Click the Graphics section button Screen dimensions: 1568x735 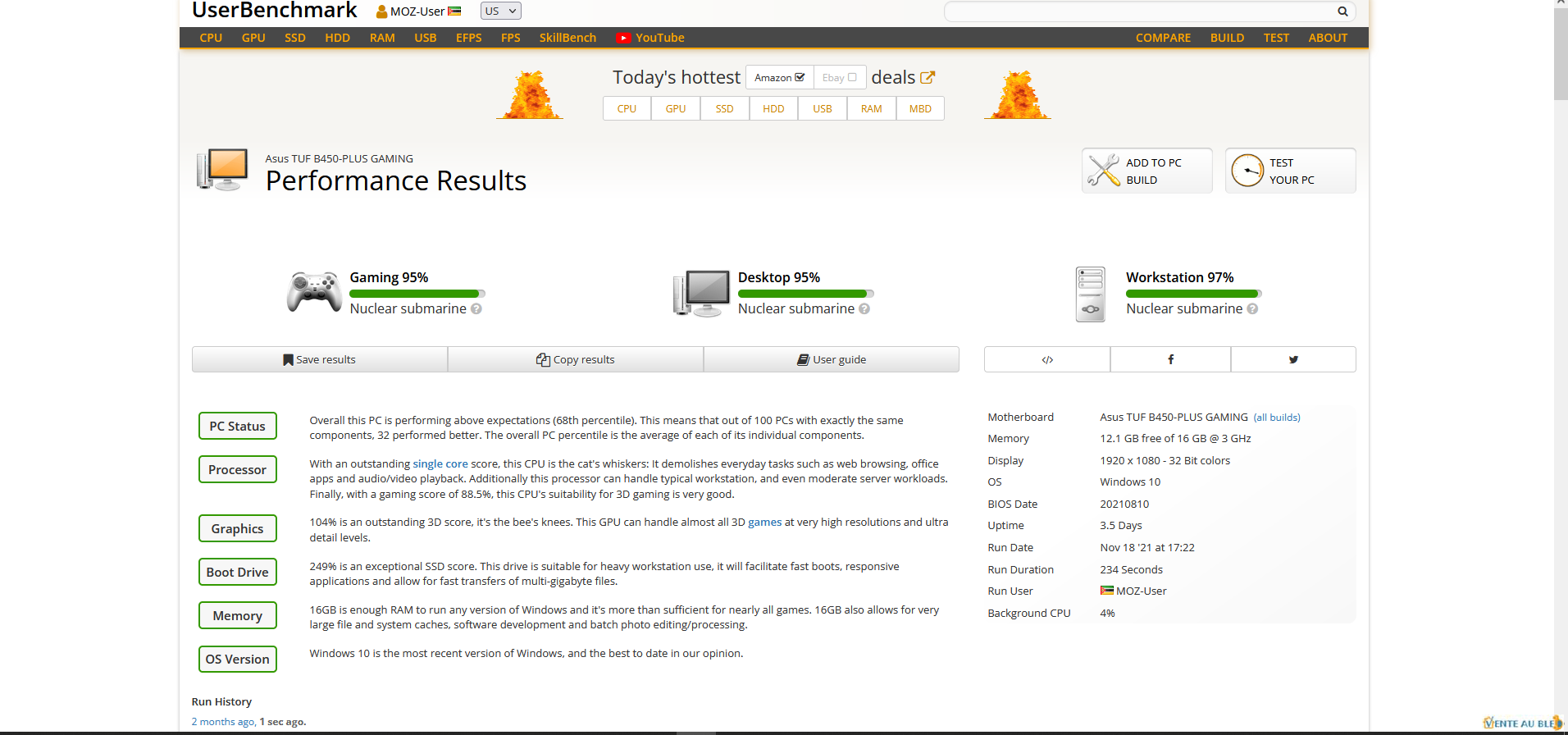237,528
